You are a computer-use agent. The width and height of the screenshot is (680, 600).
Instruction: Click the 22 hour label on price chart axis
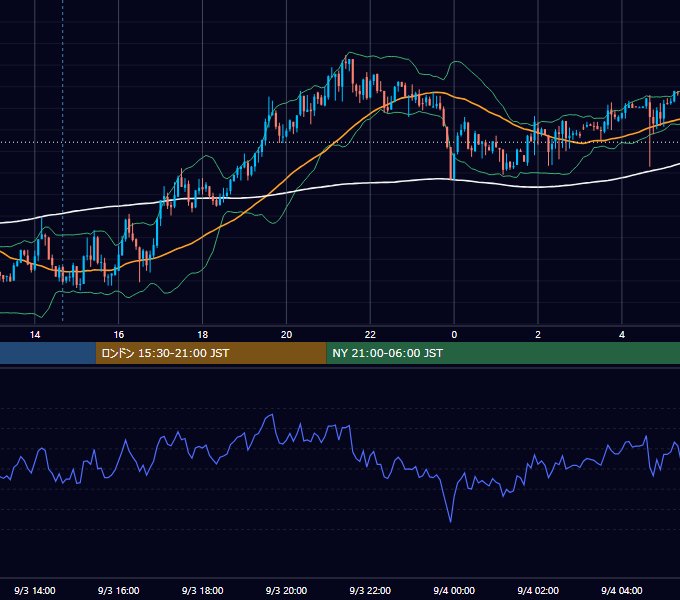pyautogui.click(x=370, y=335)
